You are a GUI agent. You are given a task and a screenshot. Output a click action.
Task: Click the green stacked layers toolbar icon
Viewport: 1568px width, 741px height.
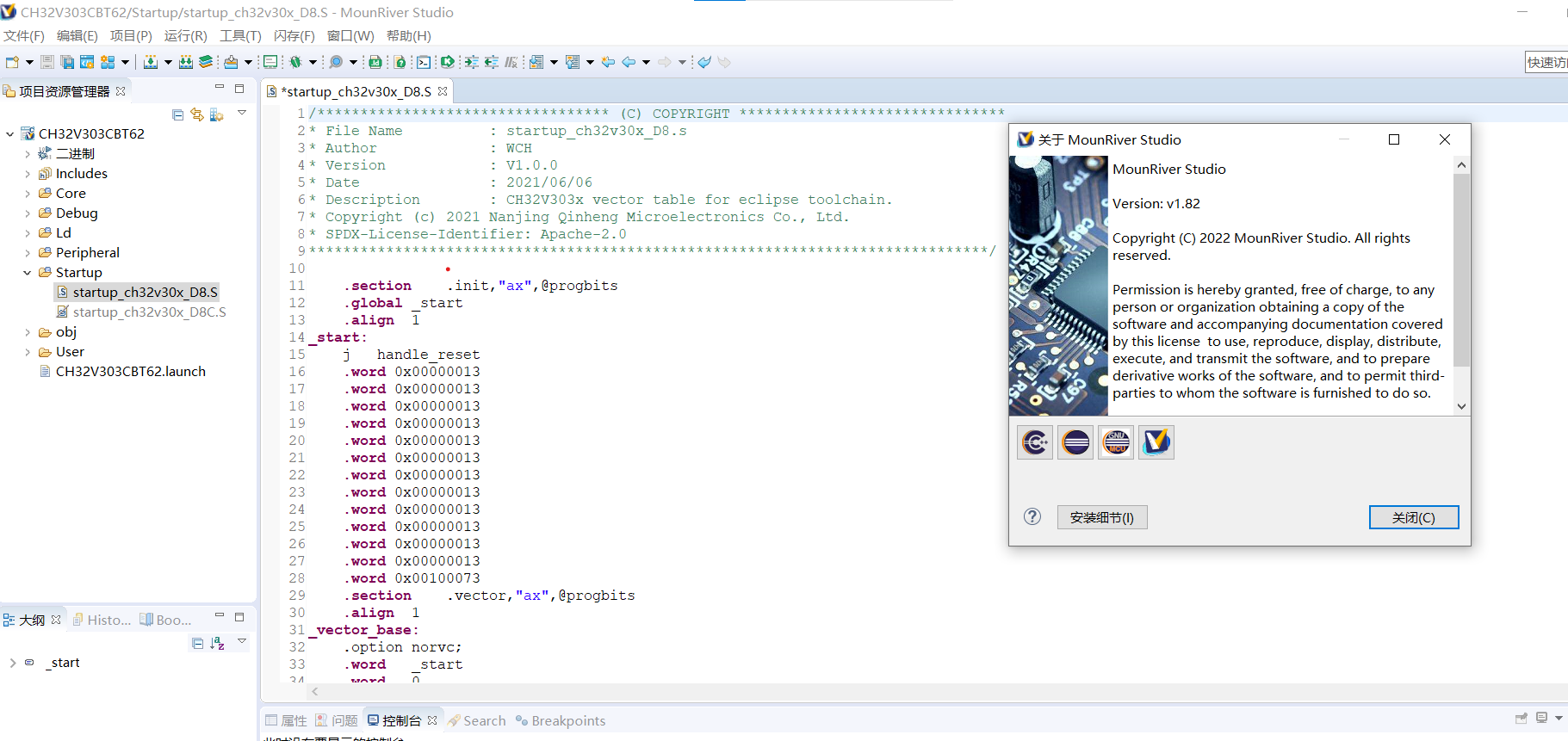tap(206, 62)
